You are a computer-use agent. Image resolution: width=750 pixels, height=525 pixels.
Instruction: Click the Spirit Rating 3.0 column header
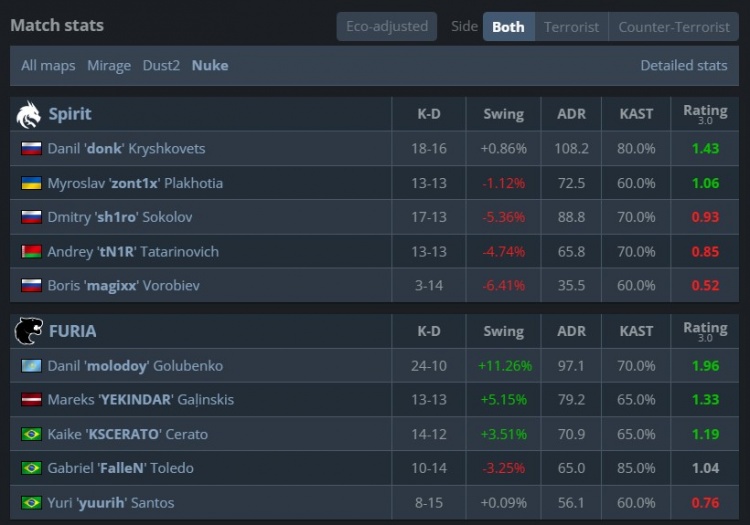tap(704, 114)
